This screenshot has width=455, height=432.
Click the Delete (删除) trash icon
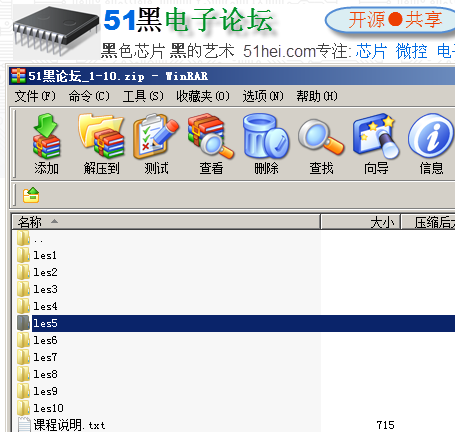(266, 136)
